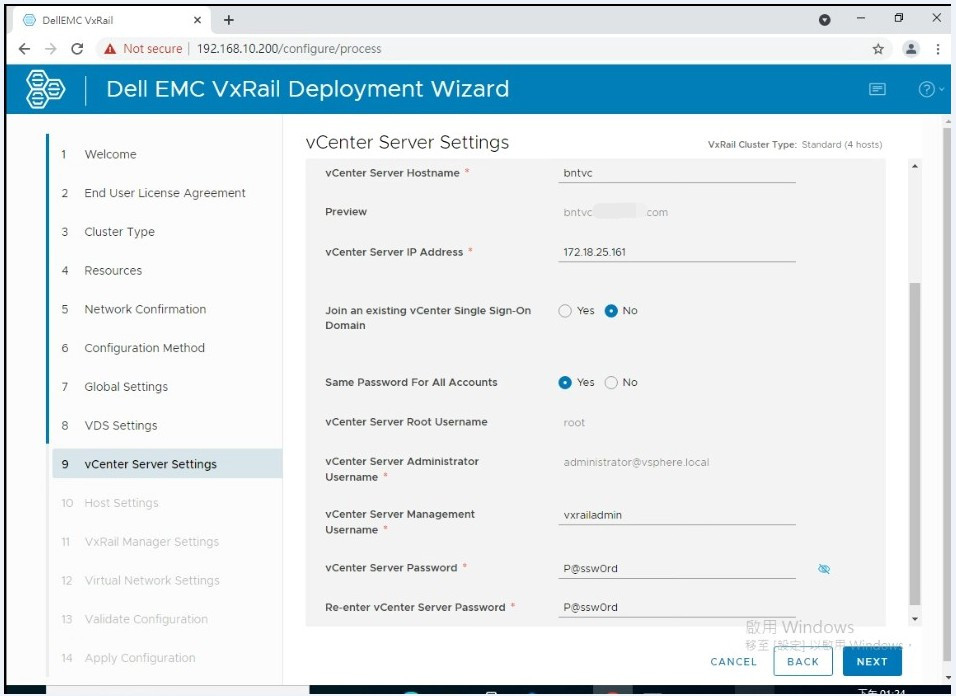Open Chrome three-dot menu
This screenshot has width=956, height=696.
point(938,49)
